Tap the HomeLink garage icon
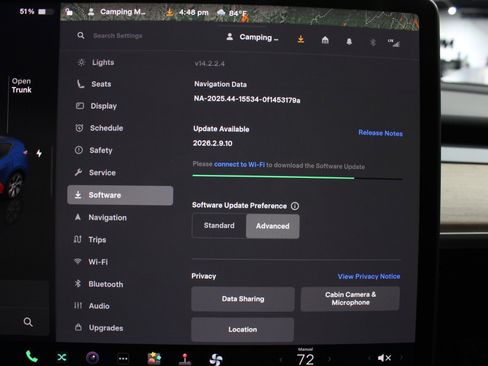 [x=325, y=40]
